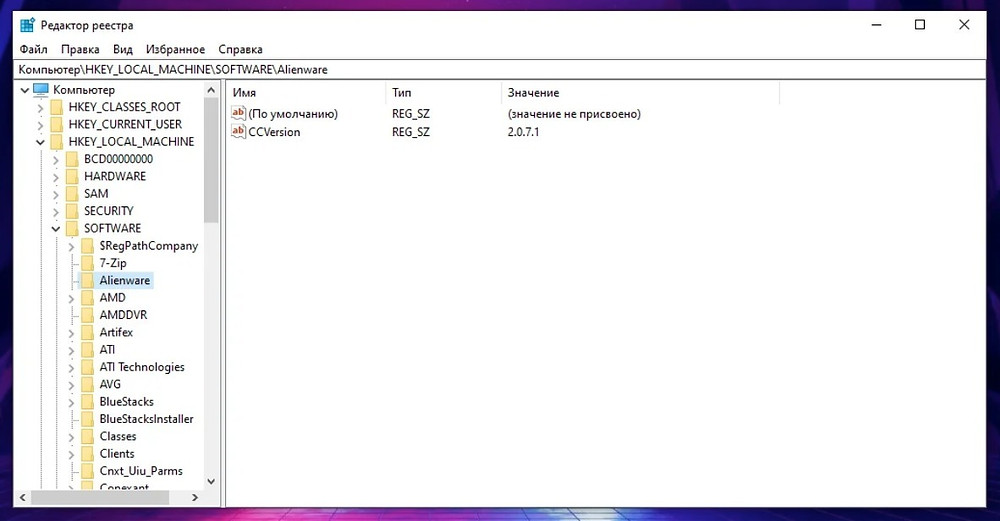The width and height of the screenshot is (1000, 521).
Task: Click the string value icon beside CCVersion
Action: (x=239, y=131)
